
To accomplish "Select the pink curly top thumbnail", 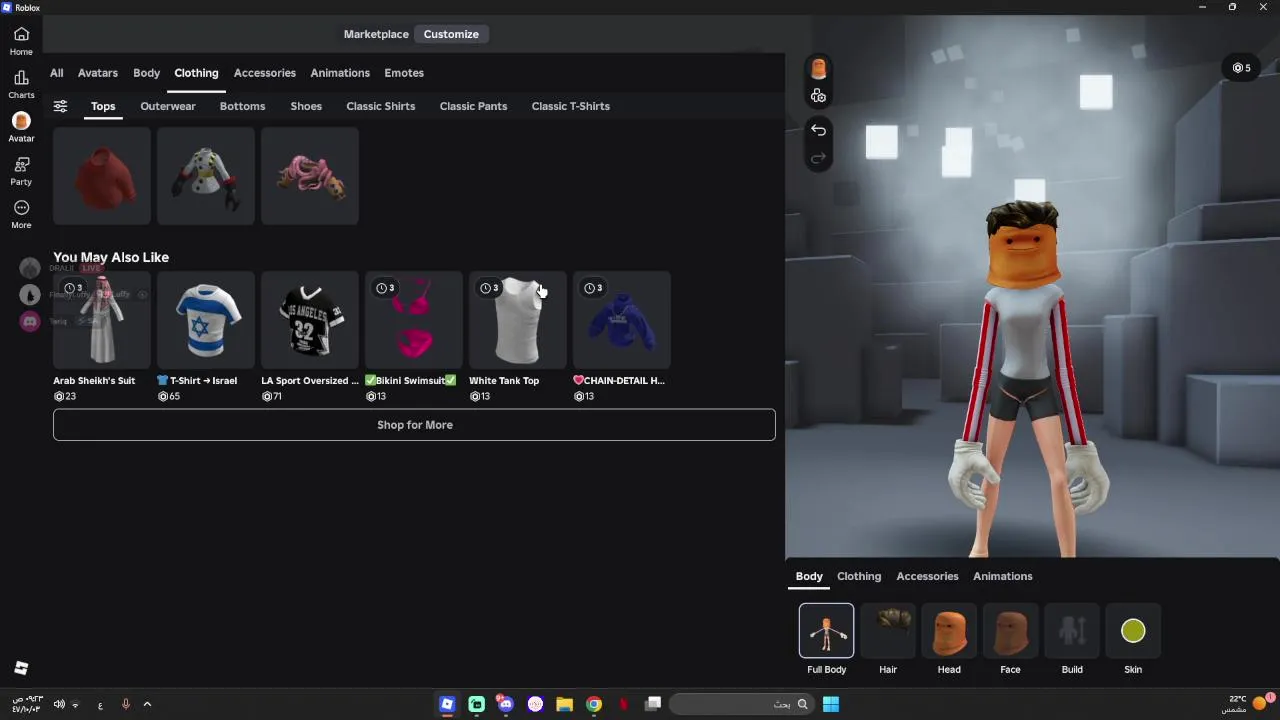I will click(310, 176).
